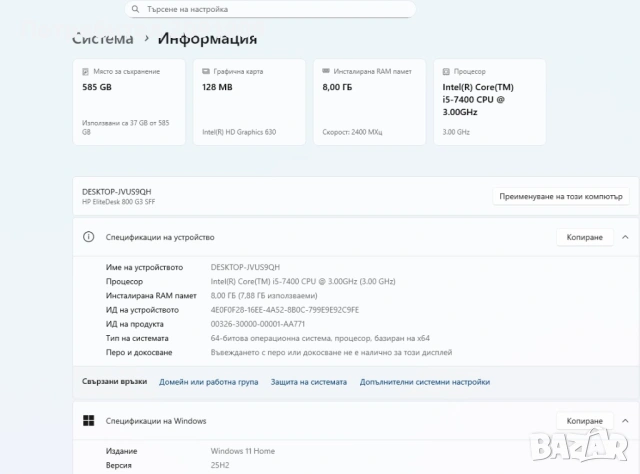This screenshot has height=474, width=640.
Task: Open Домейн или работна група link
Action: 209,382
